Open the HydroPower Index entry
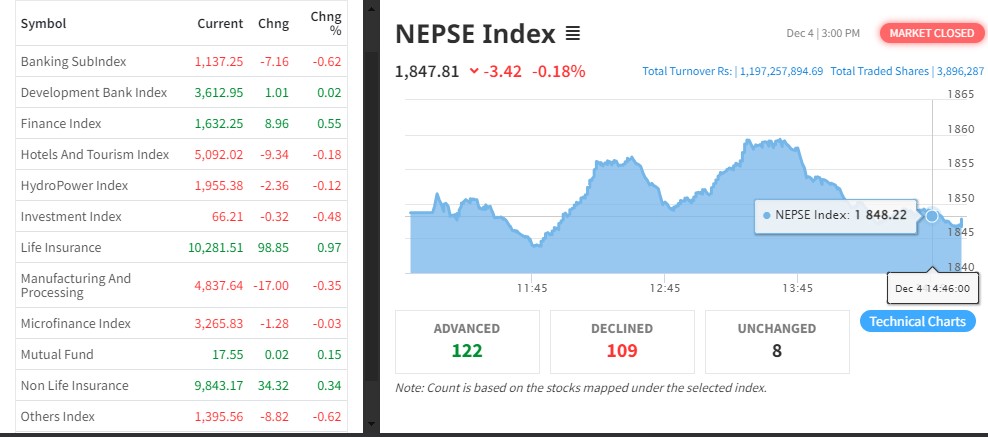The height and width of the screenshot is (437, 988). 74,186
